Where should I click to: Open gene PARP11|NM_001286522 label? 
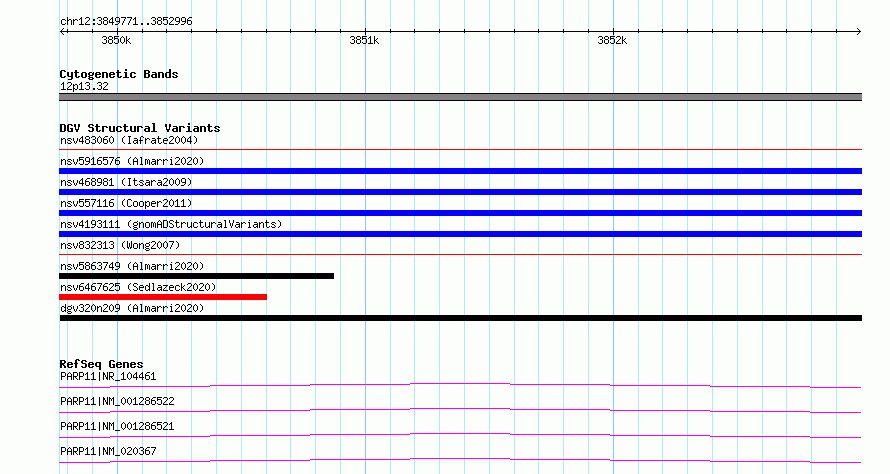(x=117, y=401)
